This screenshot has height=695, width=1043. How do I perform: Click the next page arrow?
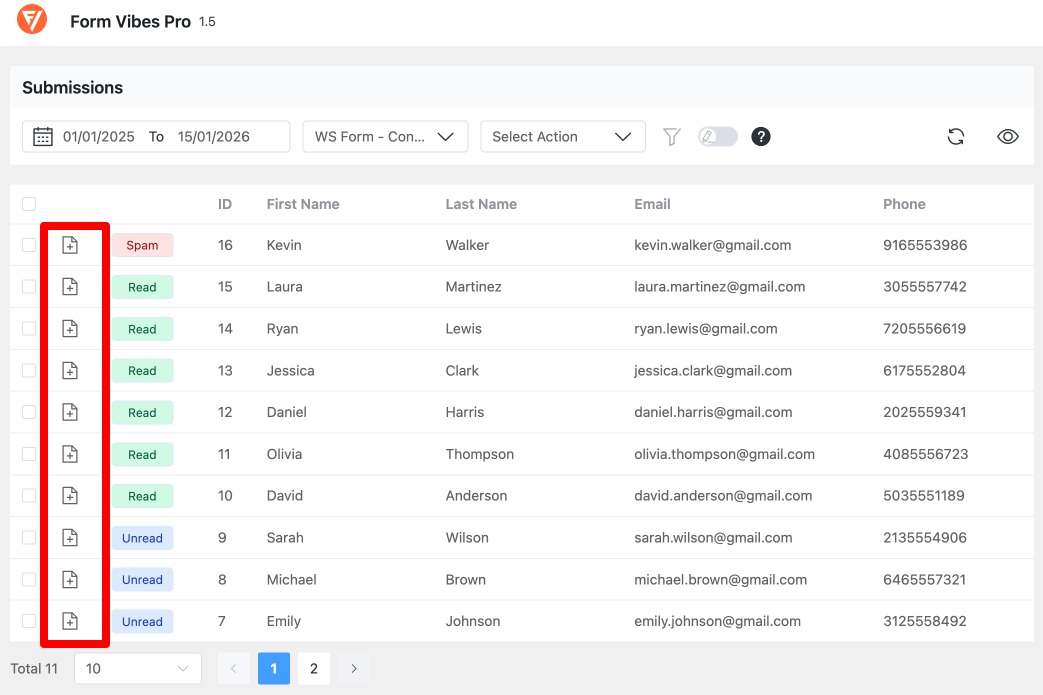click(x=353, y=668)
